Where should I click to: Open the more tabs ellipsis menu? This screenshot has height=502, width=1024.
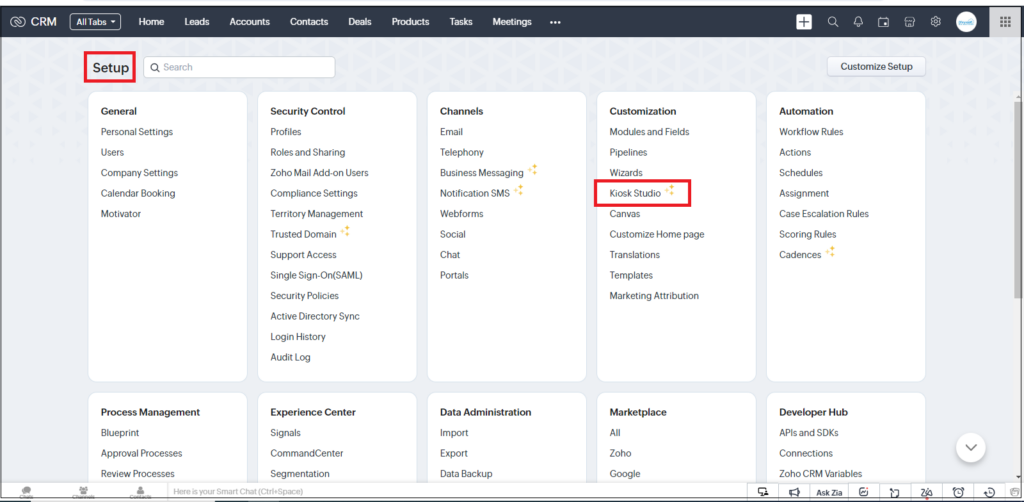click(x=555, y=22)
